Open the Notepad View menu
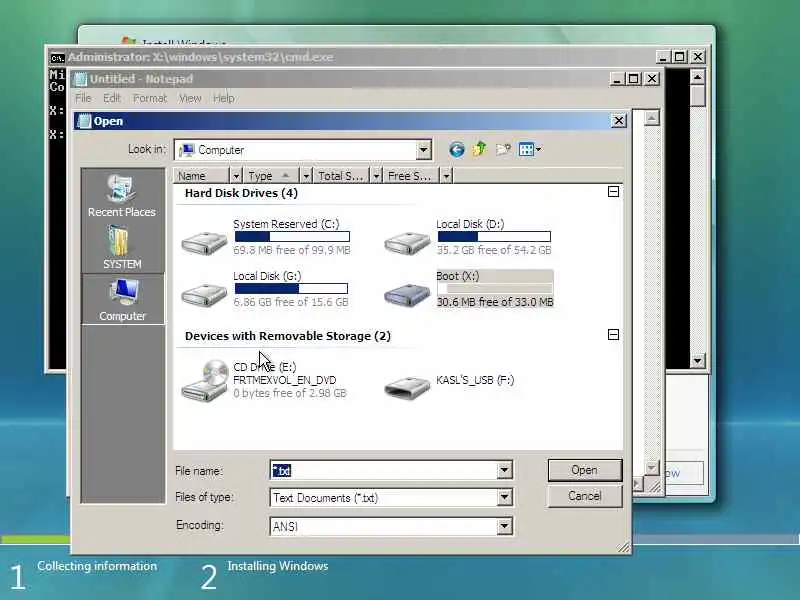 click(190, 98)
